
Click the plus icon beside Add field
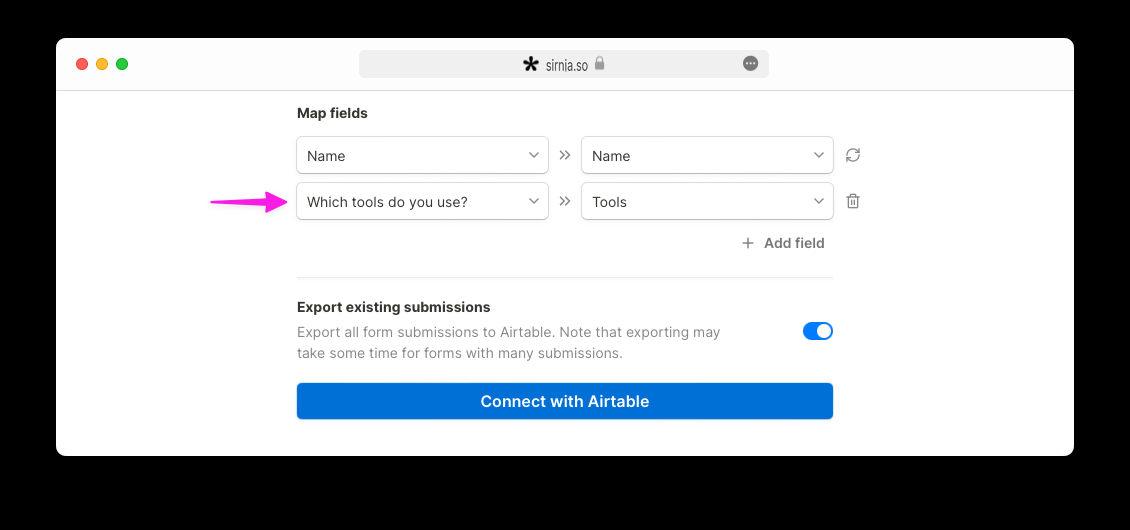coord(748,243)
